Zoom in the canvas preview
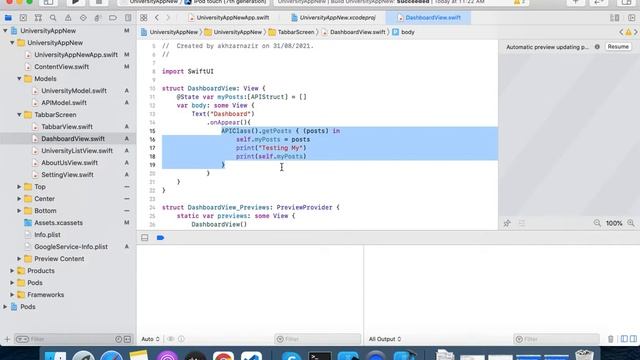The width and height of the screenshot is (640, 360). [631, 223]
